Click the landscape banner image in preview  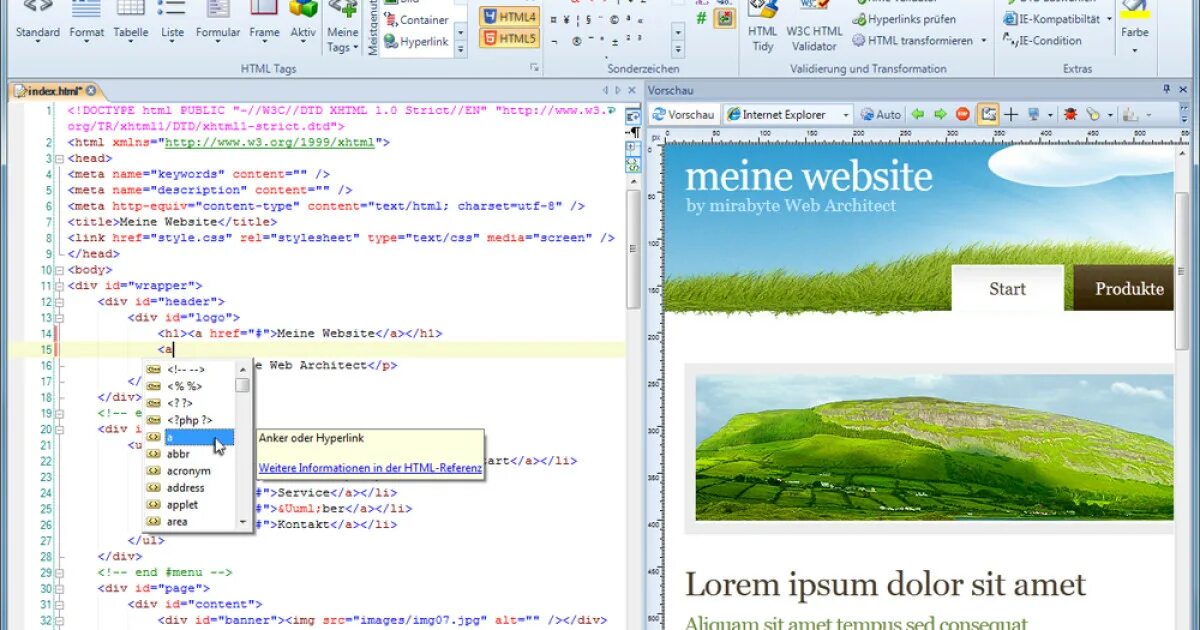click(x=934, y=448)
